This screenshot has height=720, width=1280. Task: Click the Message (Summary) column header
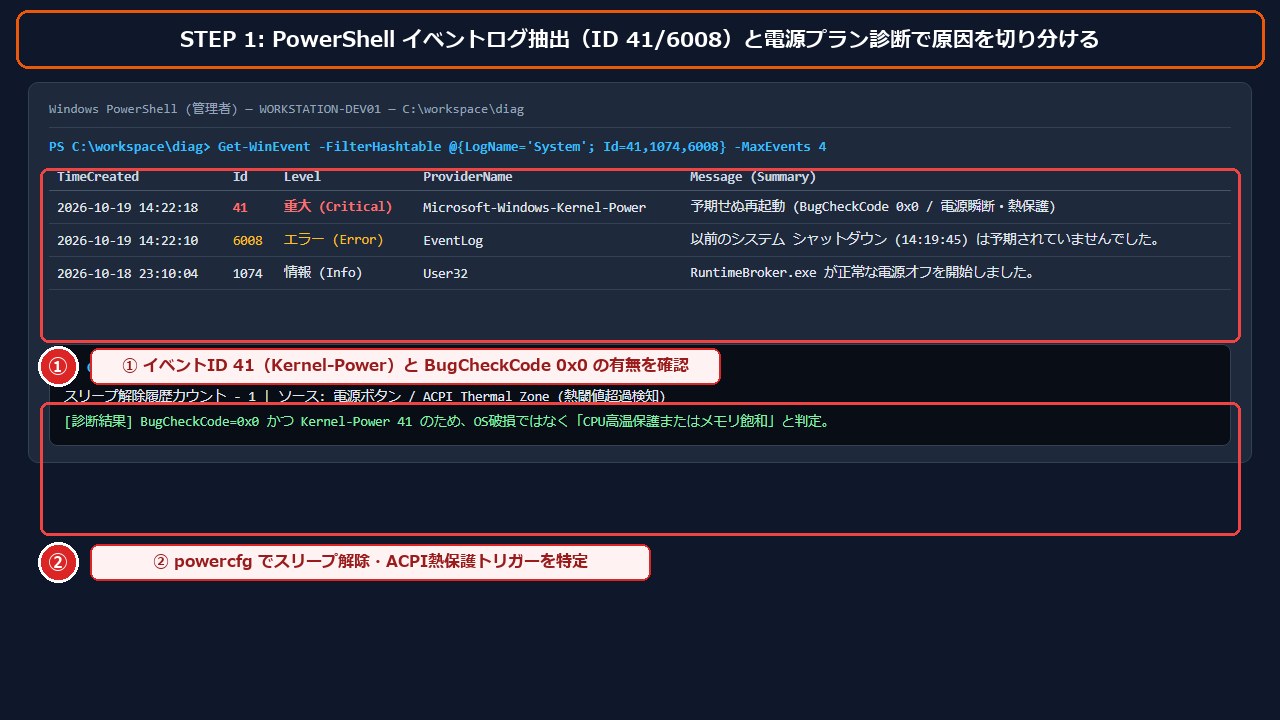coord(753,177)
